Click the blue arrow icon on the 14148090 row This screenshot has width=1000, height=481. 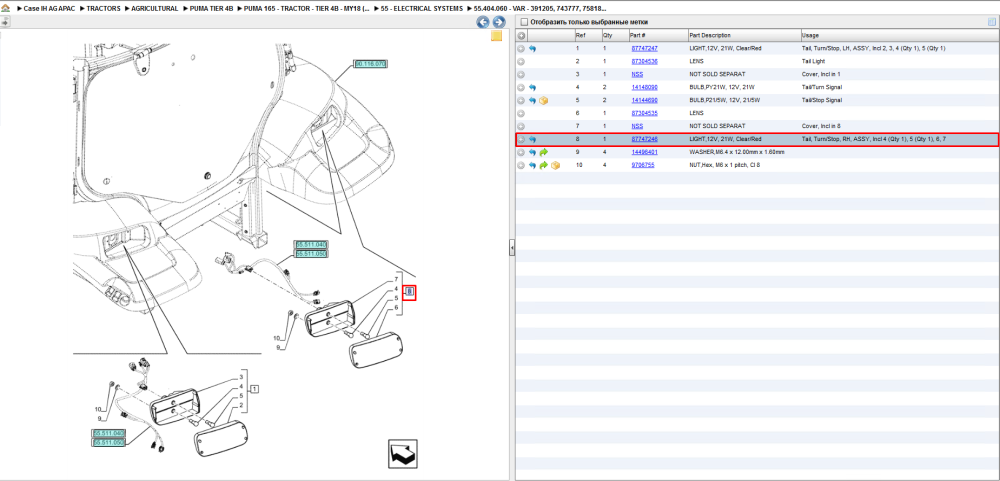pyautogui.click(x=533, y=87)
